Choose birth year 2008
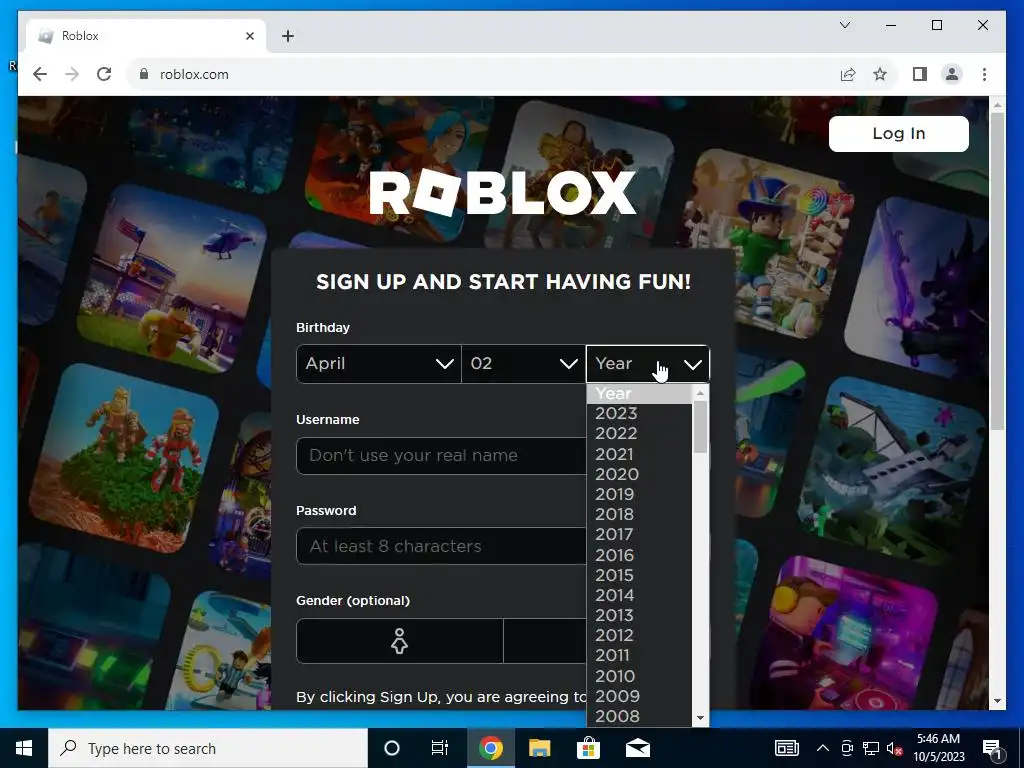The height and width of the screenshot is (768, 1024). (x=639, y=716)
